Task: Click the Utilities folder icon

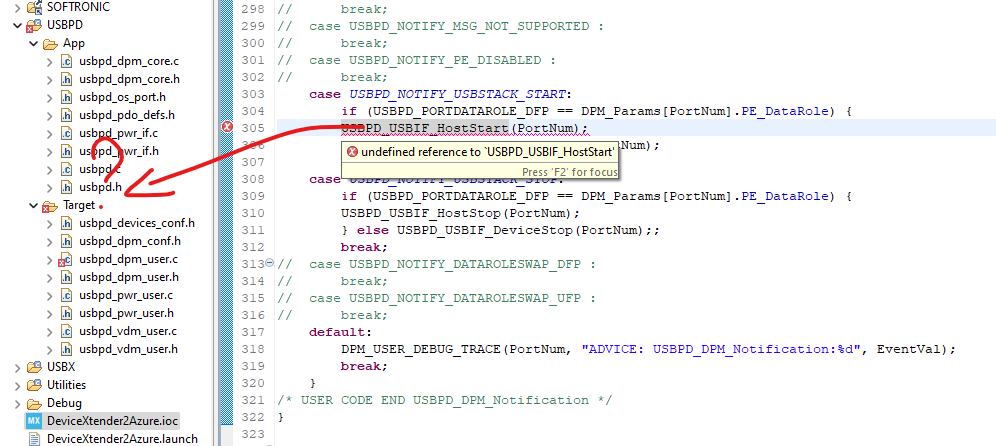Action: click(x=34, y=385)
